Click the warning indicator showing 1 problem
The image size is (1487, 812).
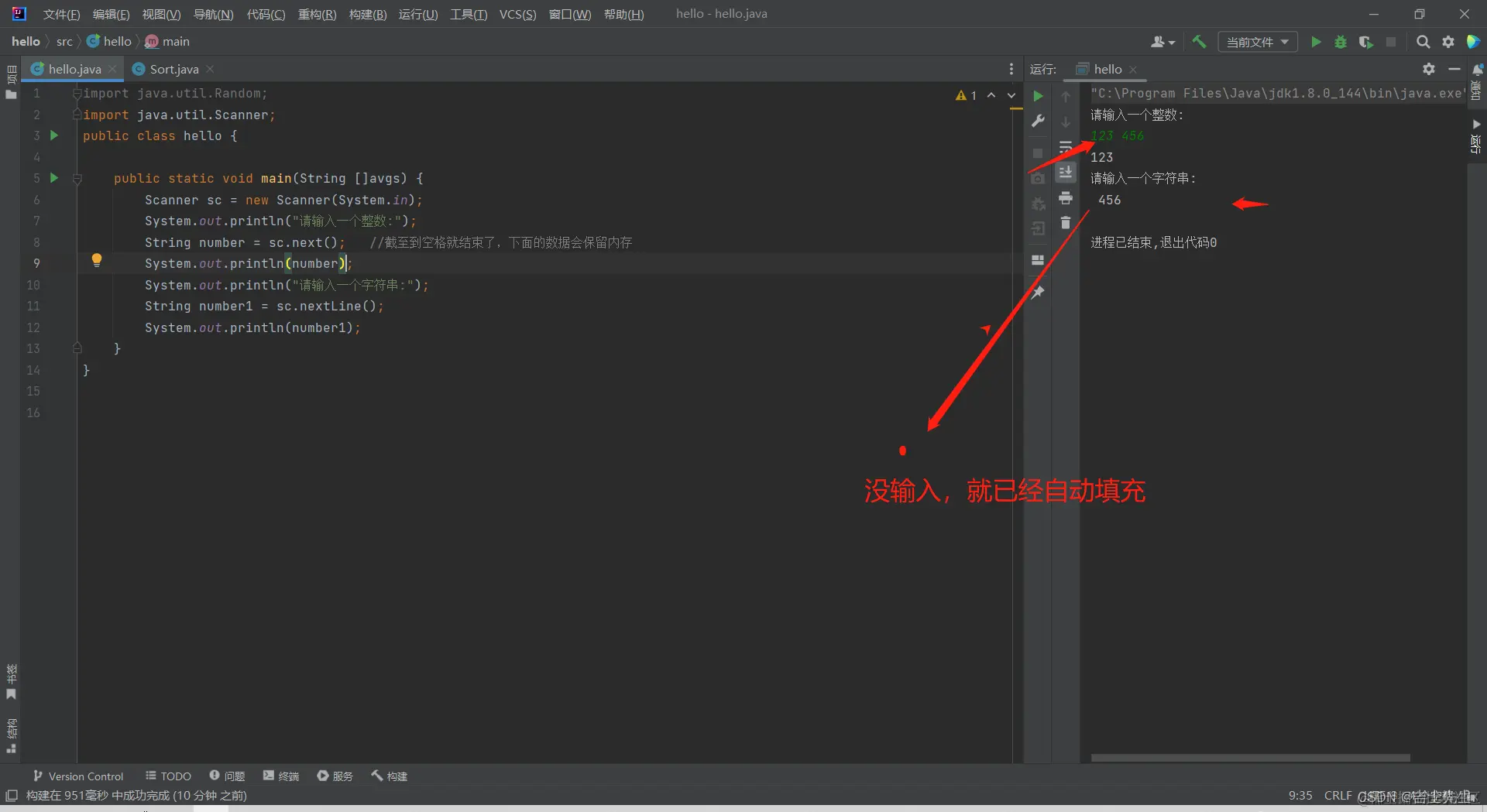(x=966, y=95)
